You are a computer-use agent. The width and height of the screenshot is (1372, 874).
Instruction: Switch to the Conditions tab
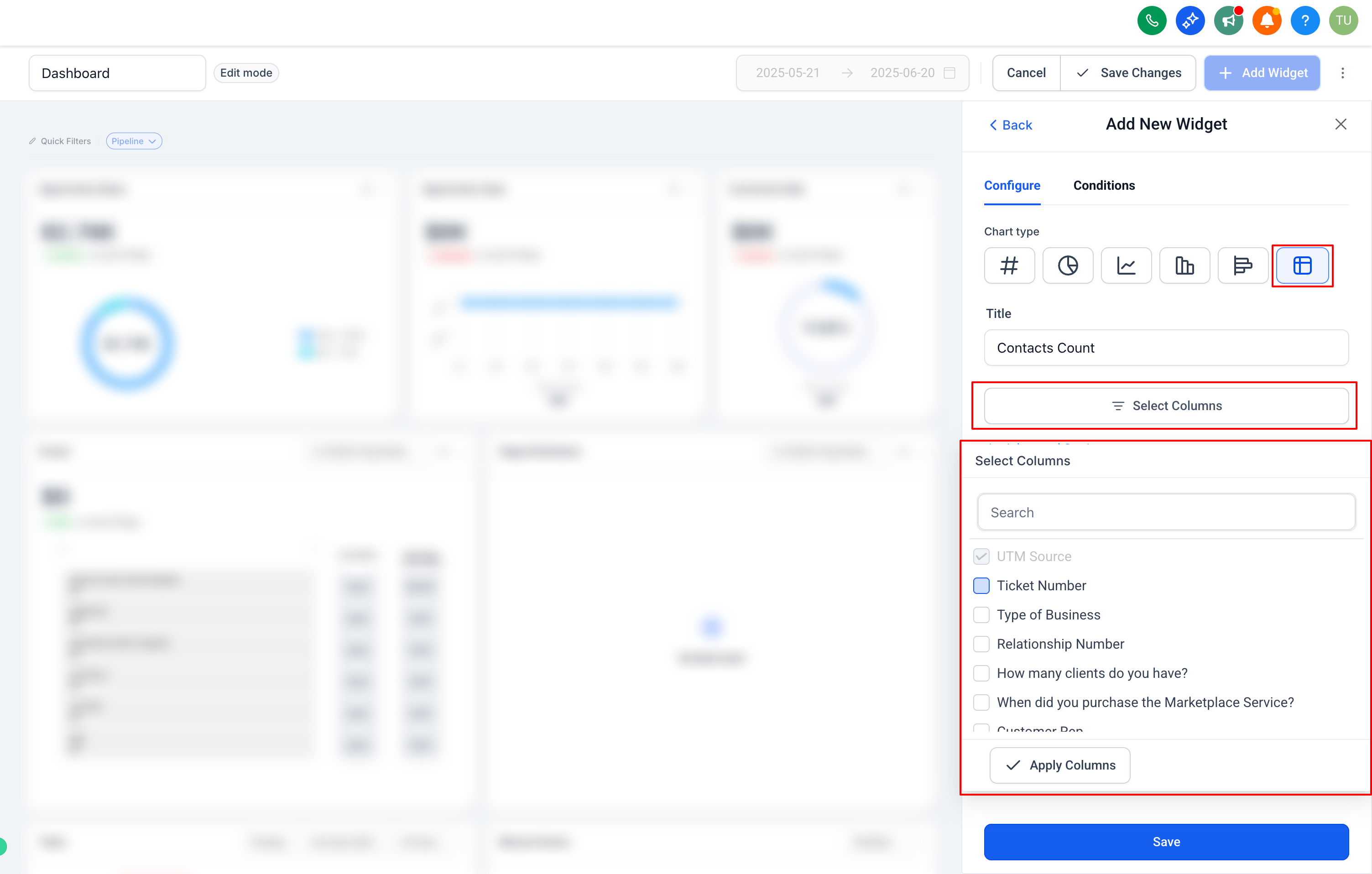click(1104, 185)
